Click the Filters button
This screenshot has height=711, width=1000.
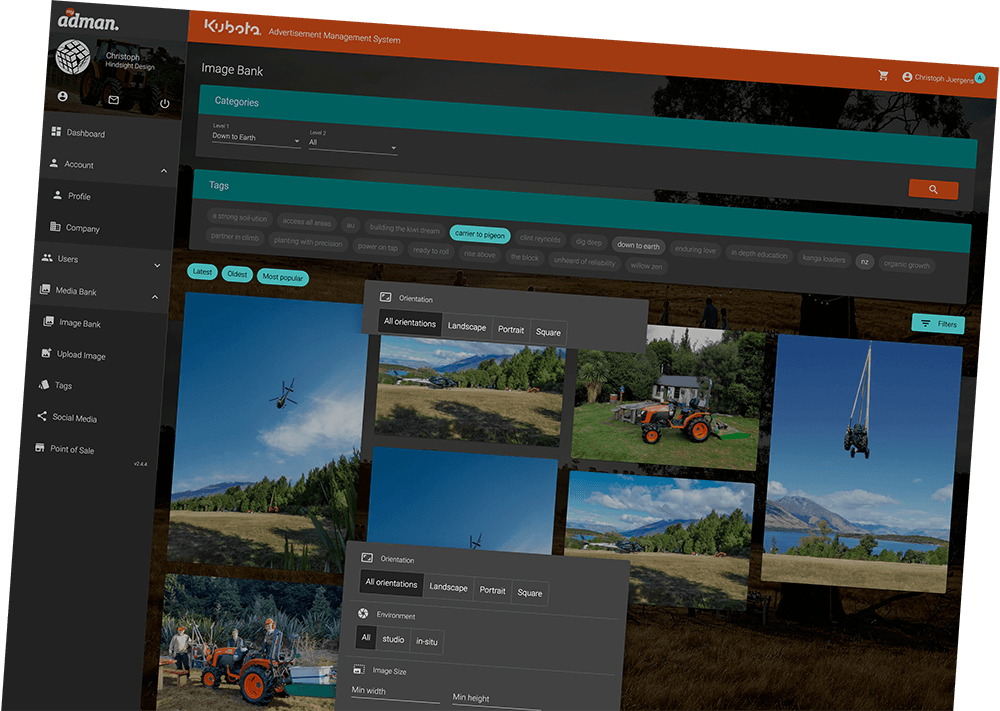point(938,324)
